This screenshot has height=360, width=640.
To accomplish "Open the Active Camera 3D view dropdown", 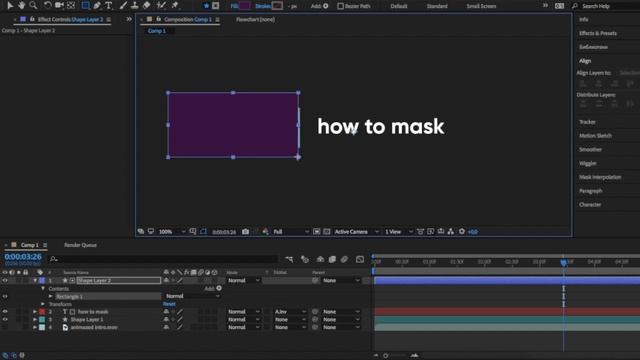I will coord(356,231).
